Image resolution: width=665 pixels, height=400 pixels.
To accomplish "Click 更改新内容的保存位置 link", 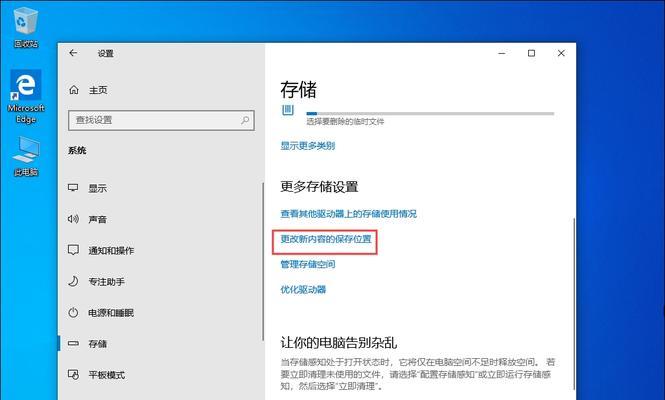I will (326, 239).
